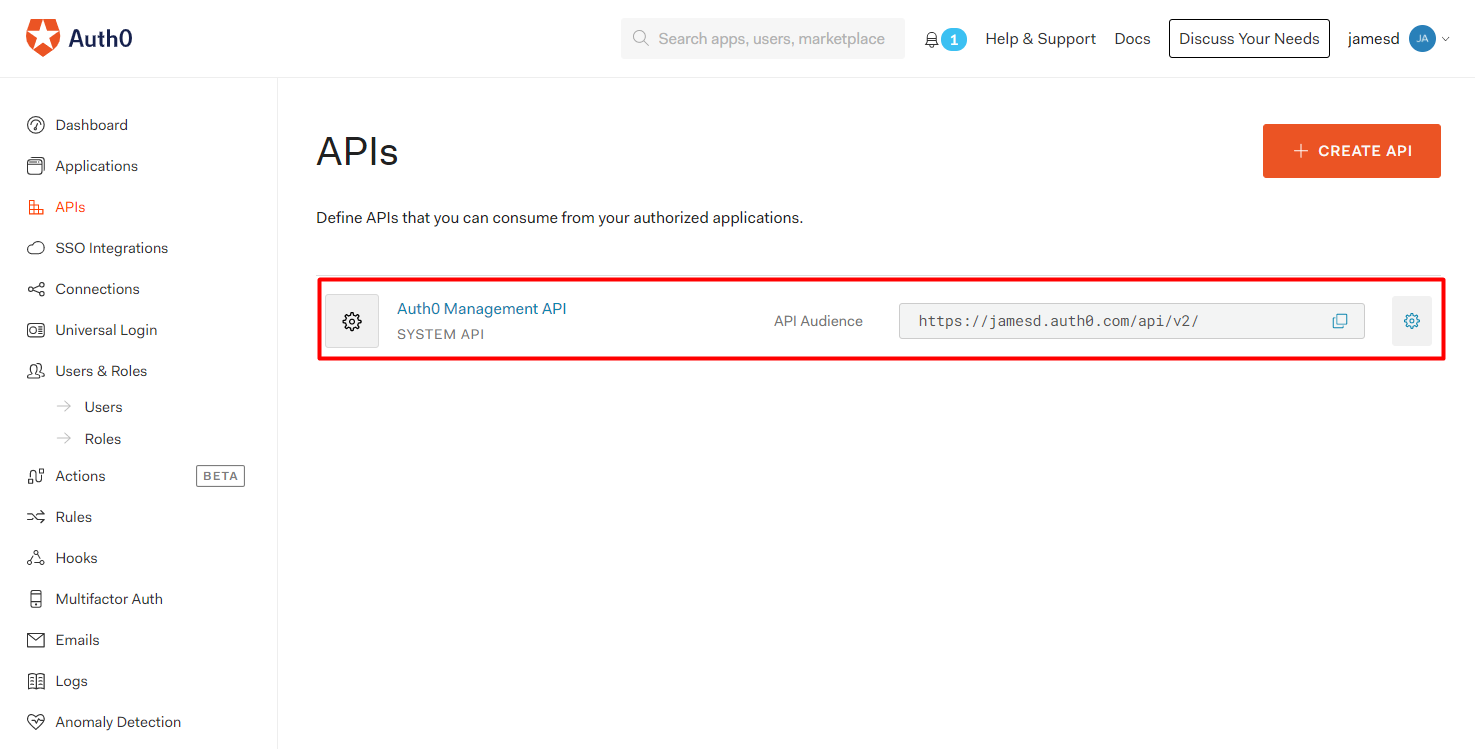Click the API Audience URL field
The height and width of the screenshot is (749, 1475).
pos(1132,321)
